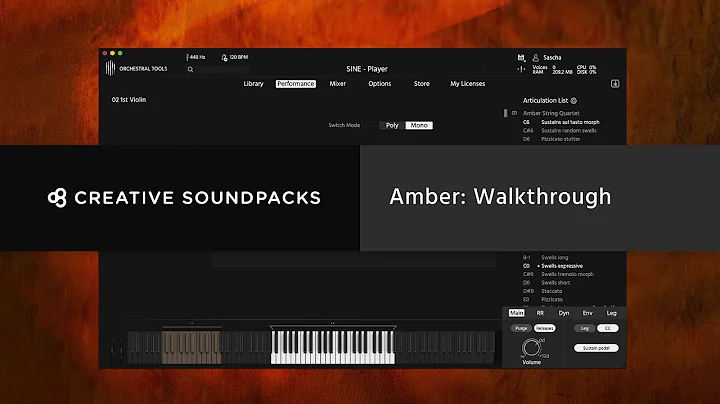Image resolution: width=720 pixels, height=404 pixels.
Task: Open the Sascha user account icon
Action: [x=535, y=57]
